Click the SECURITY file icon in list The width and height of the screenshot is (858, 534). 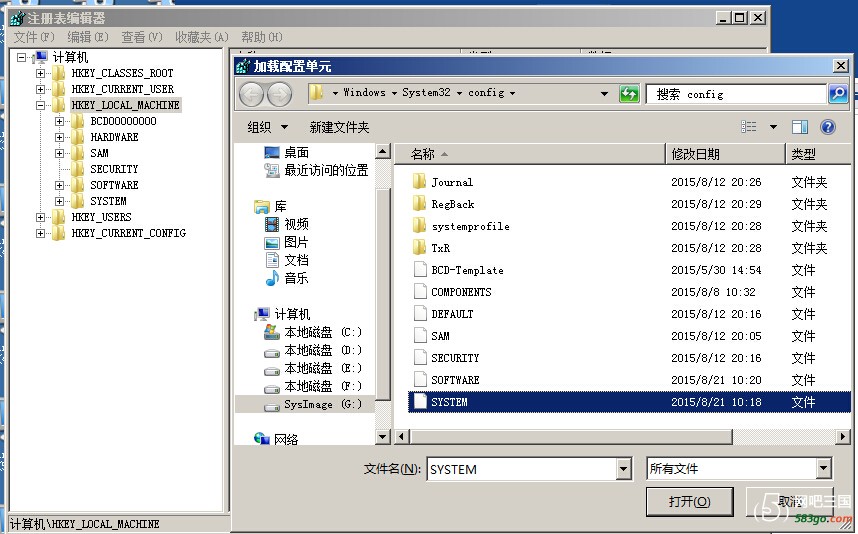(420, 357)
